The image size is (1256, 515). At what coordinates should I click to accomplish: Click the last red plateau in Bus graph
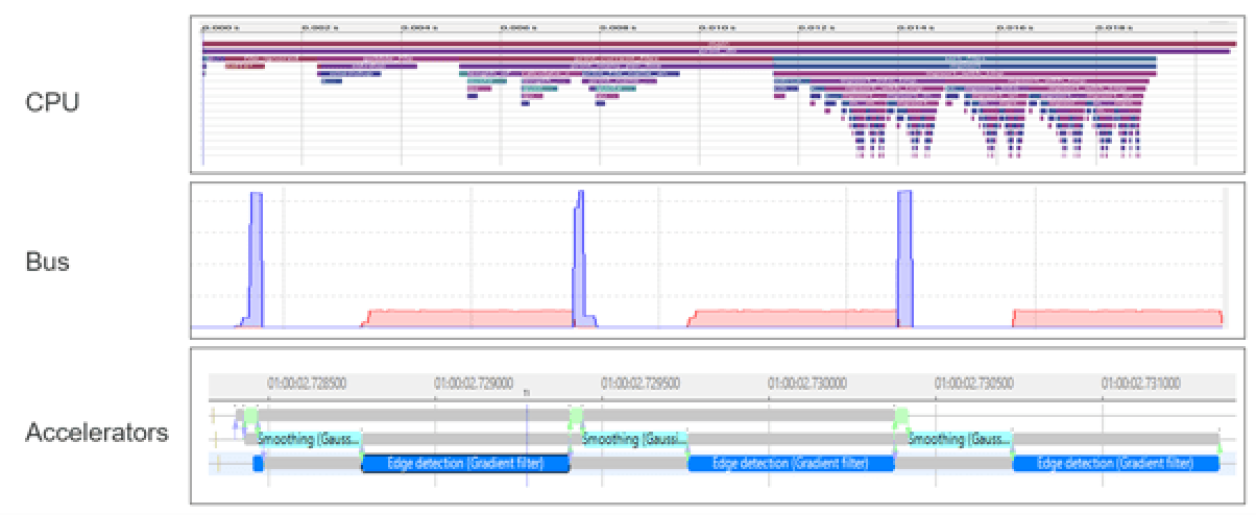click(1117, 318)
